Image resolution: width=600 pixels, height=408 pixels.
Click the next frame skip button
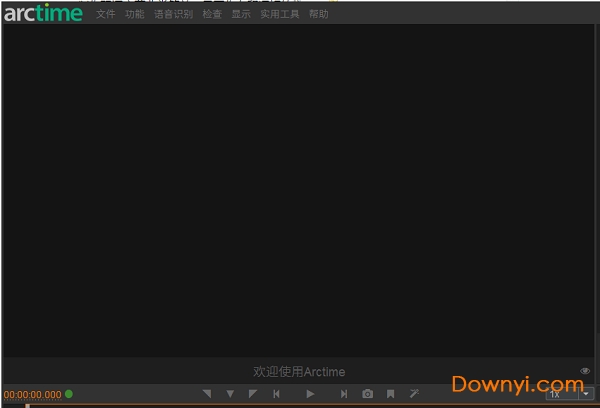(x=344, y=394)
